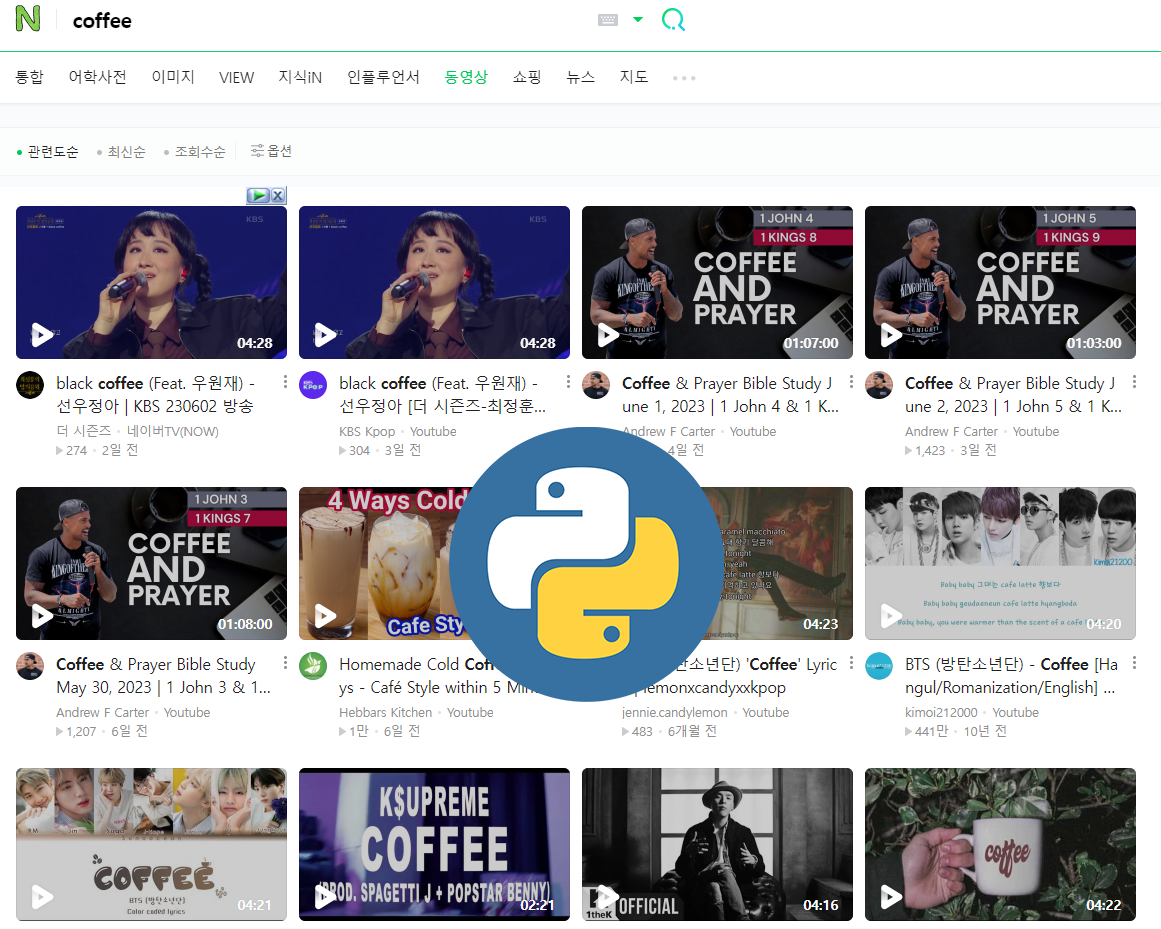Click the ad info triangle icon
Viewport: 1161px width, 929px height.
click(258, 196)
